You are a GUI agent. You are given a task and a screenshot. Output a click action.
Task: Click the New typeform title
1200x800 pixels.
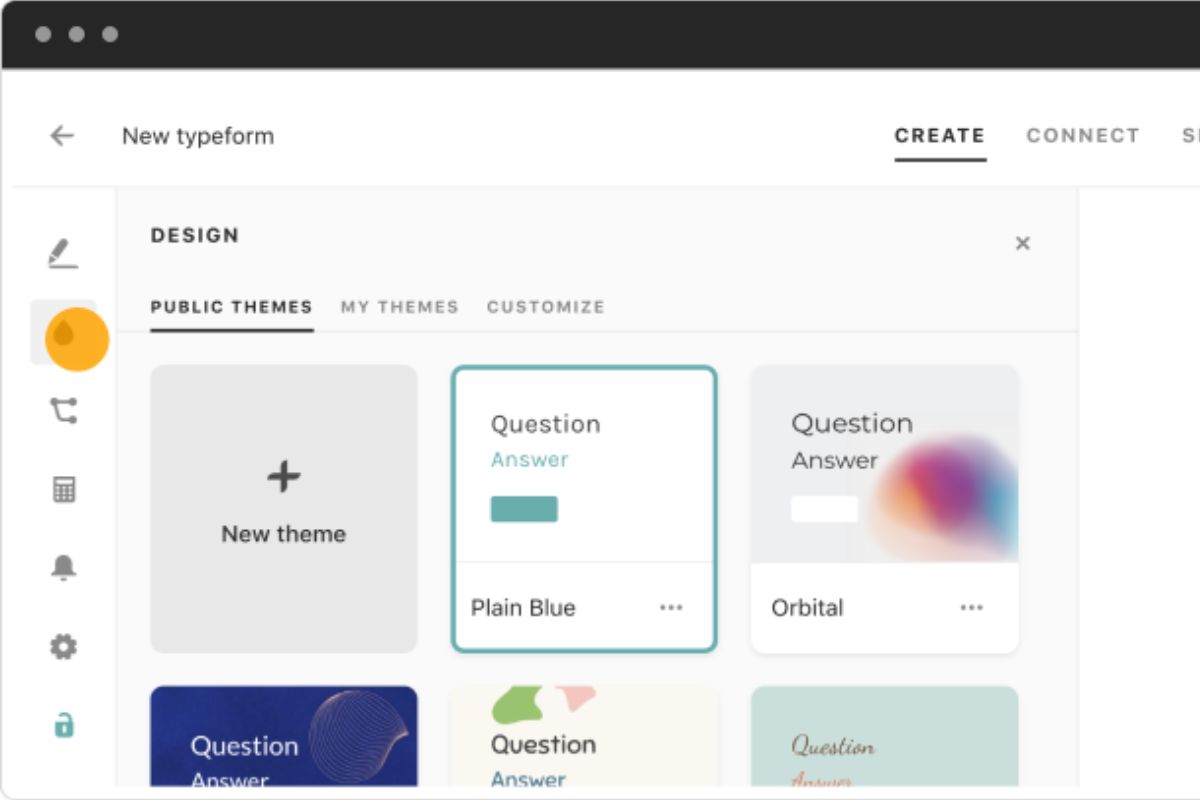click(x=197, y=136)
